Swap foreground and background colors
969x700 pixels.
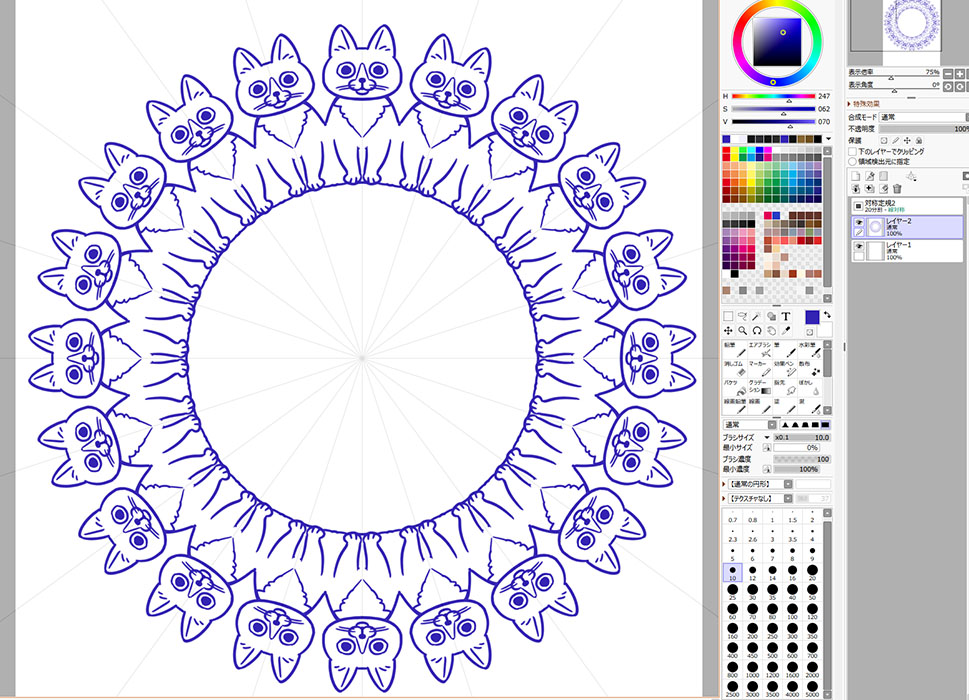(x=827, y=314)
